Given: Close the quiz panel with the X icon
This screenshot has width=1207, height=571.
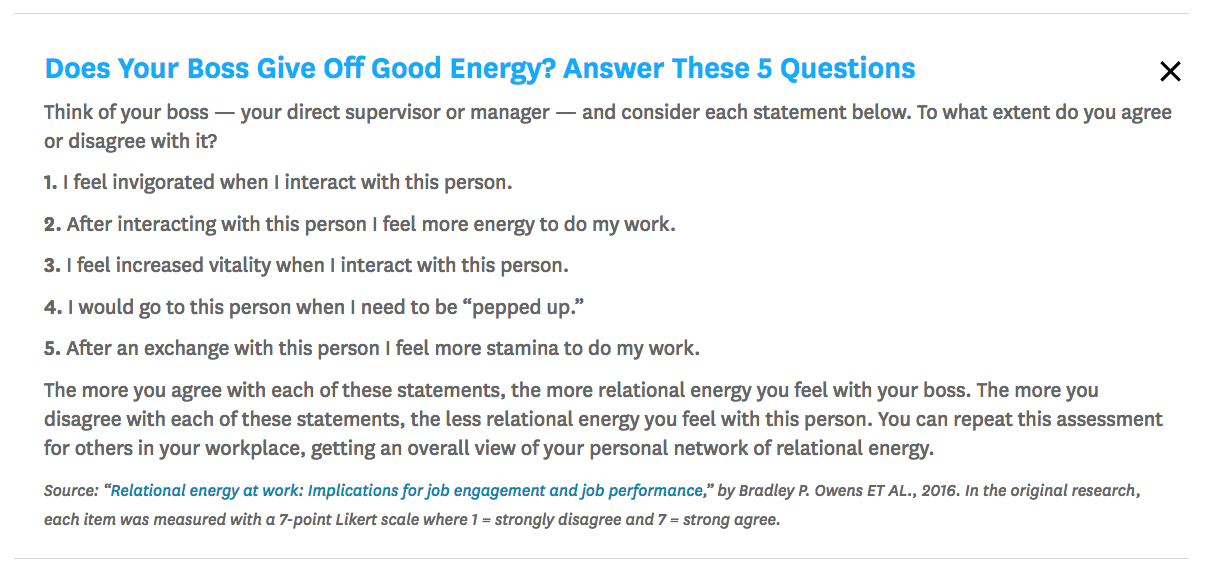Looking at the screenshot, I should 1170,71.
